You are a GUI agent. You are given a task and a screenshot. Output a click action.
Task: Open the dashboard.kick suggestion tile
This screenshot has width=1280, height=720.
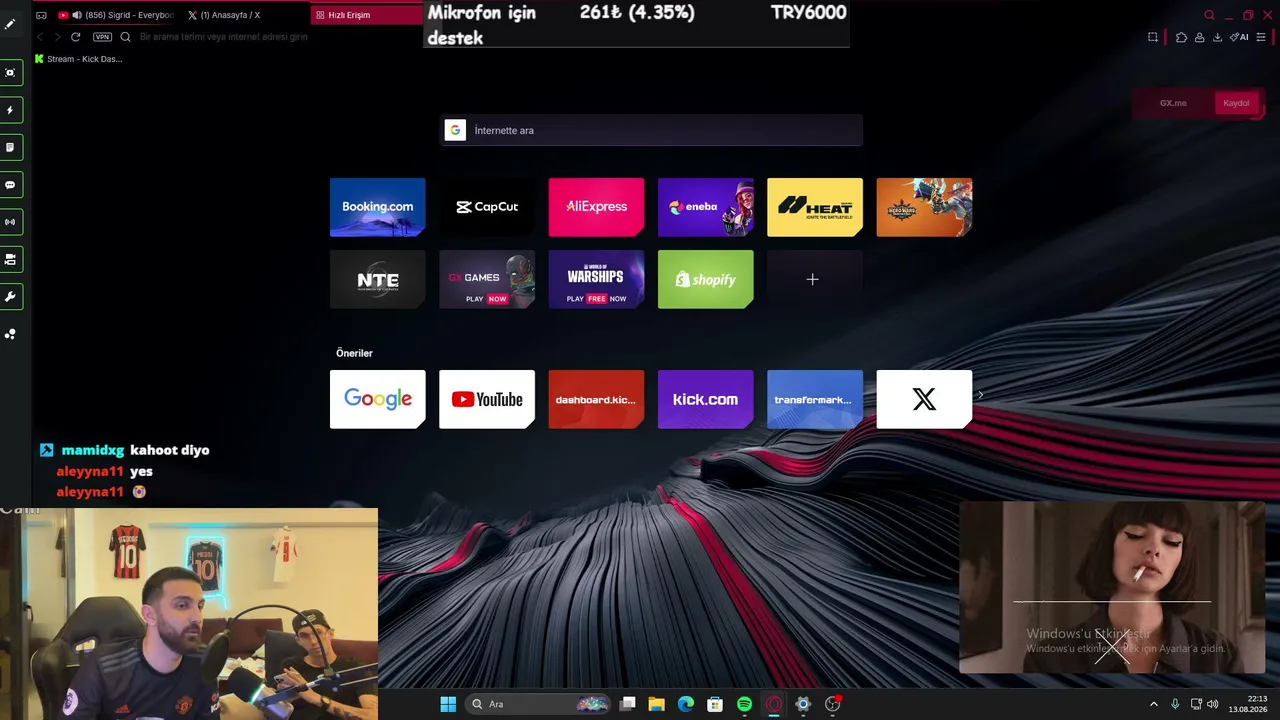[x=596, y=399]
